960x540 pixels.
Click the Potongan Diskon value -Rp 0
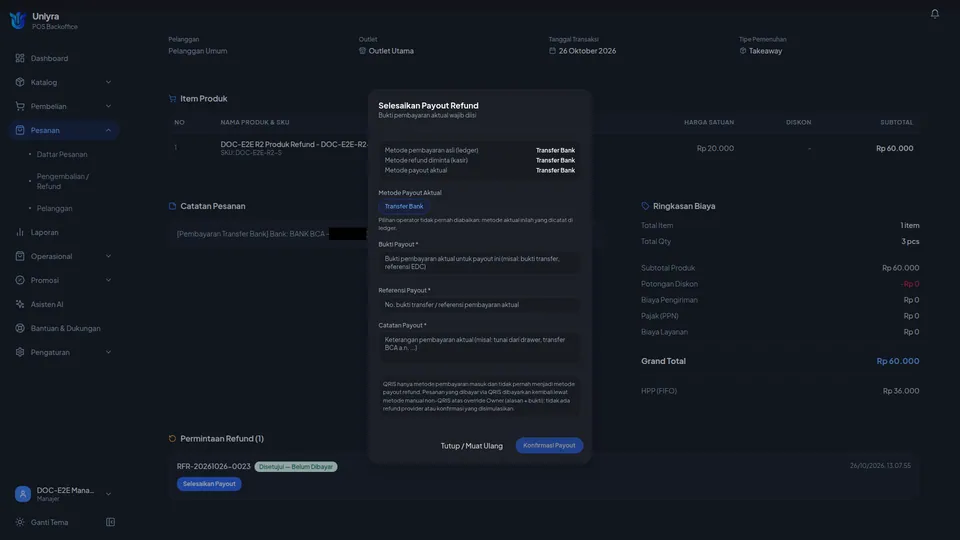pos(910,284)
